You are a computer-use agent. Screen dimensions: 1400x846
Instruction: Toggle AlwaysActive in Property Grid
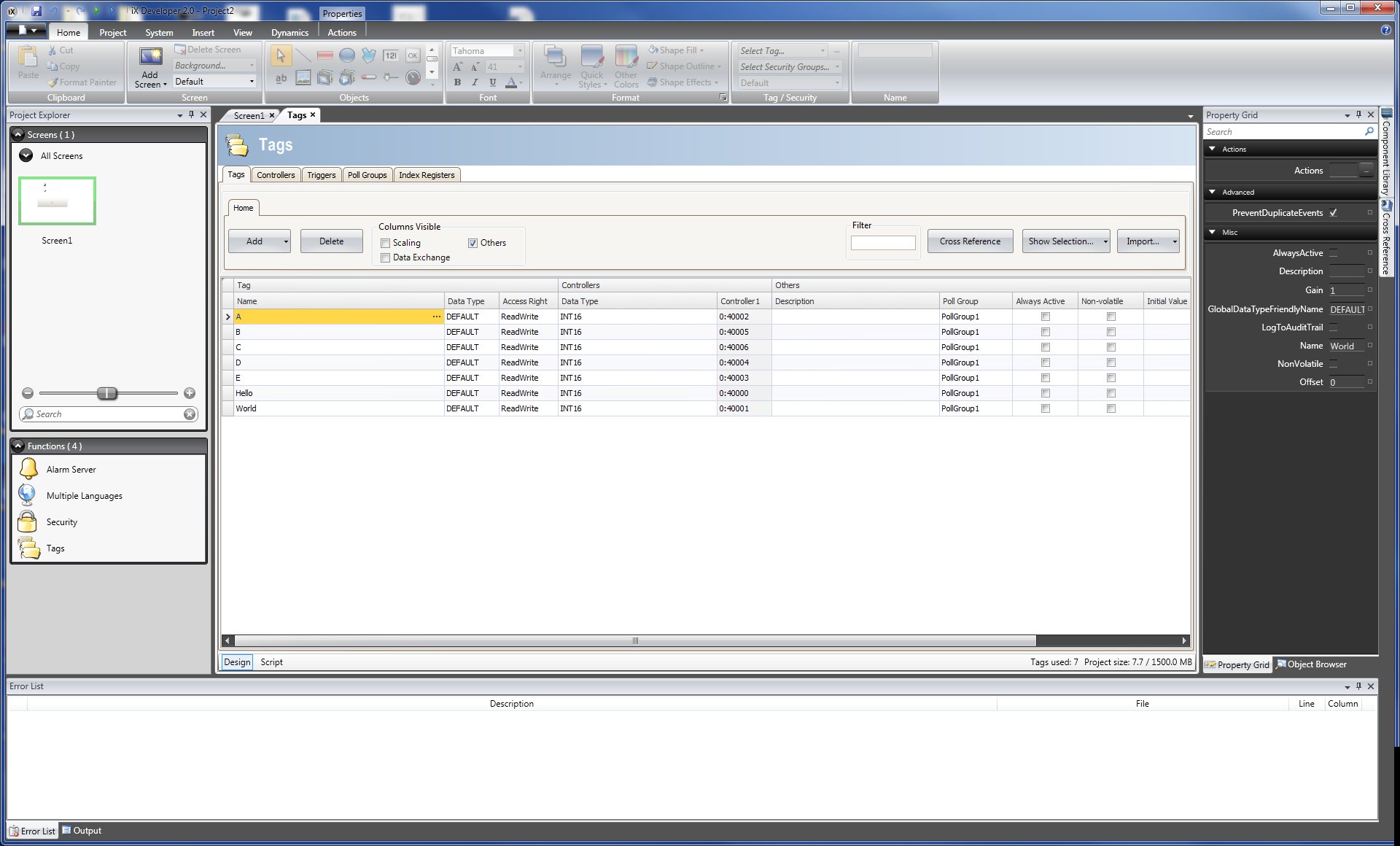pos(1333,253)
